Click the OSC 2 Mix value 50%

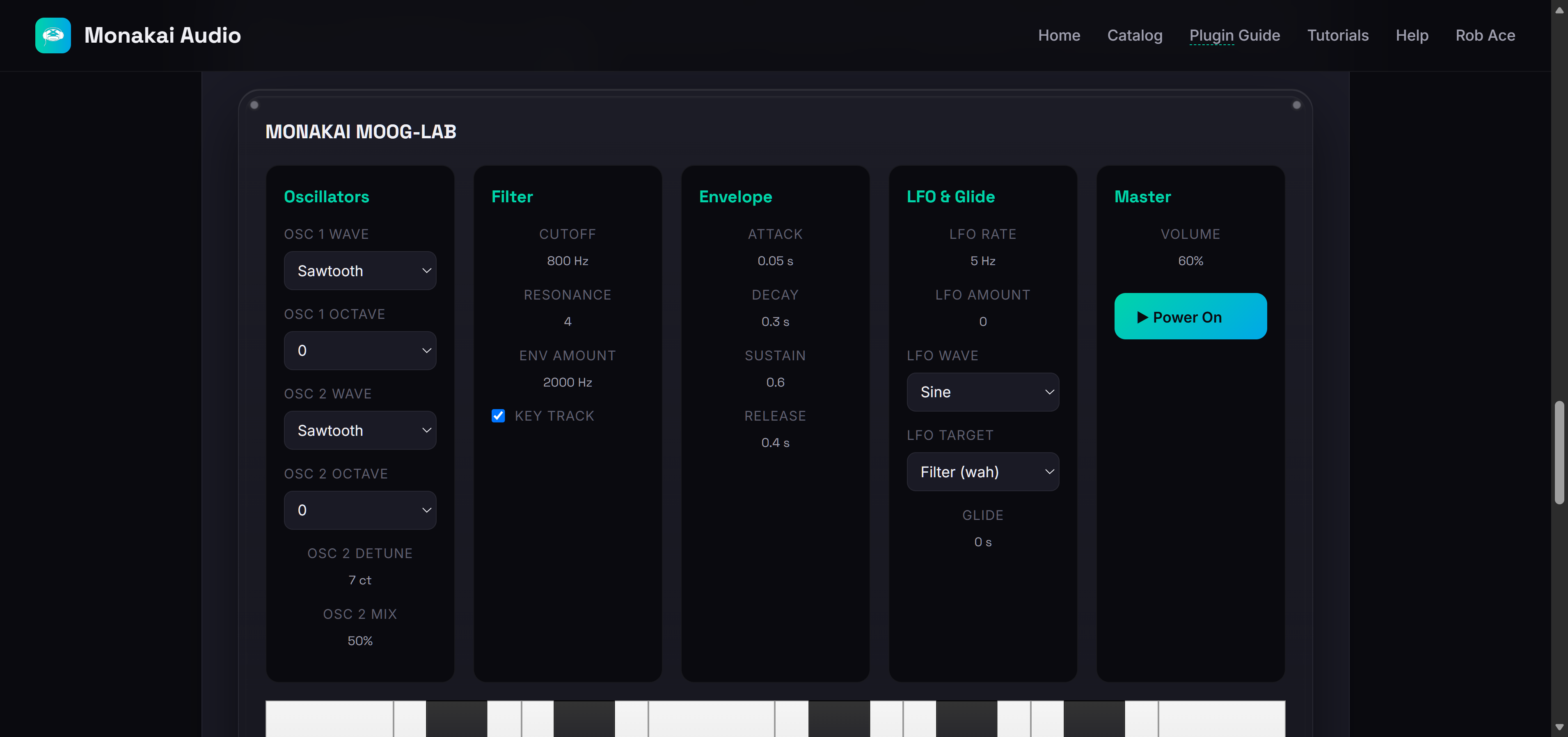(360, 641)
